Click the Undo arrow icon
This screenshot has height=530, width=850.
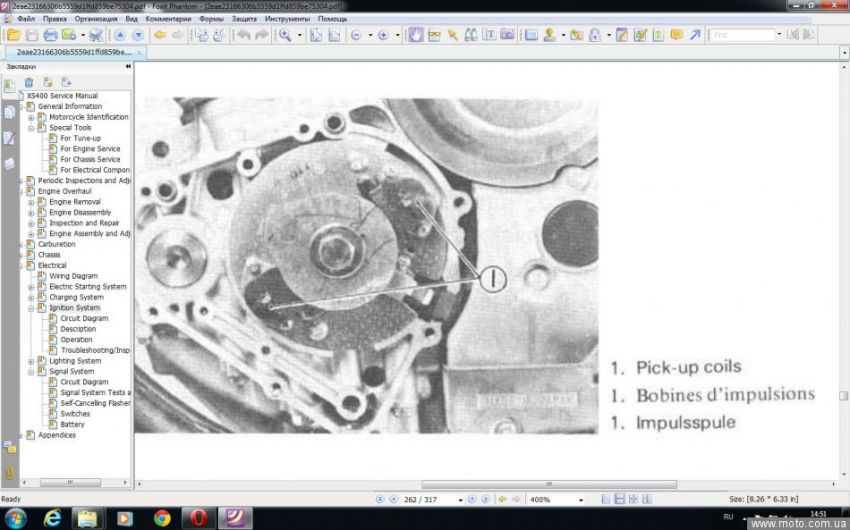tap(244, 35)
